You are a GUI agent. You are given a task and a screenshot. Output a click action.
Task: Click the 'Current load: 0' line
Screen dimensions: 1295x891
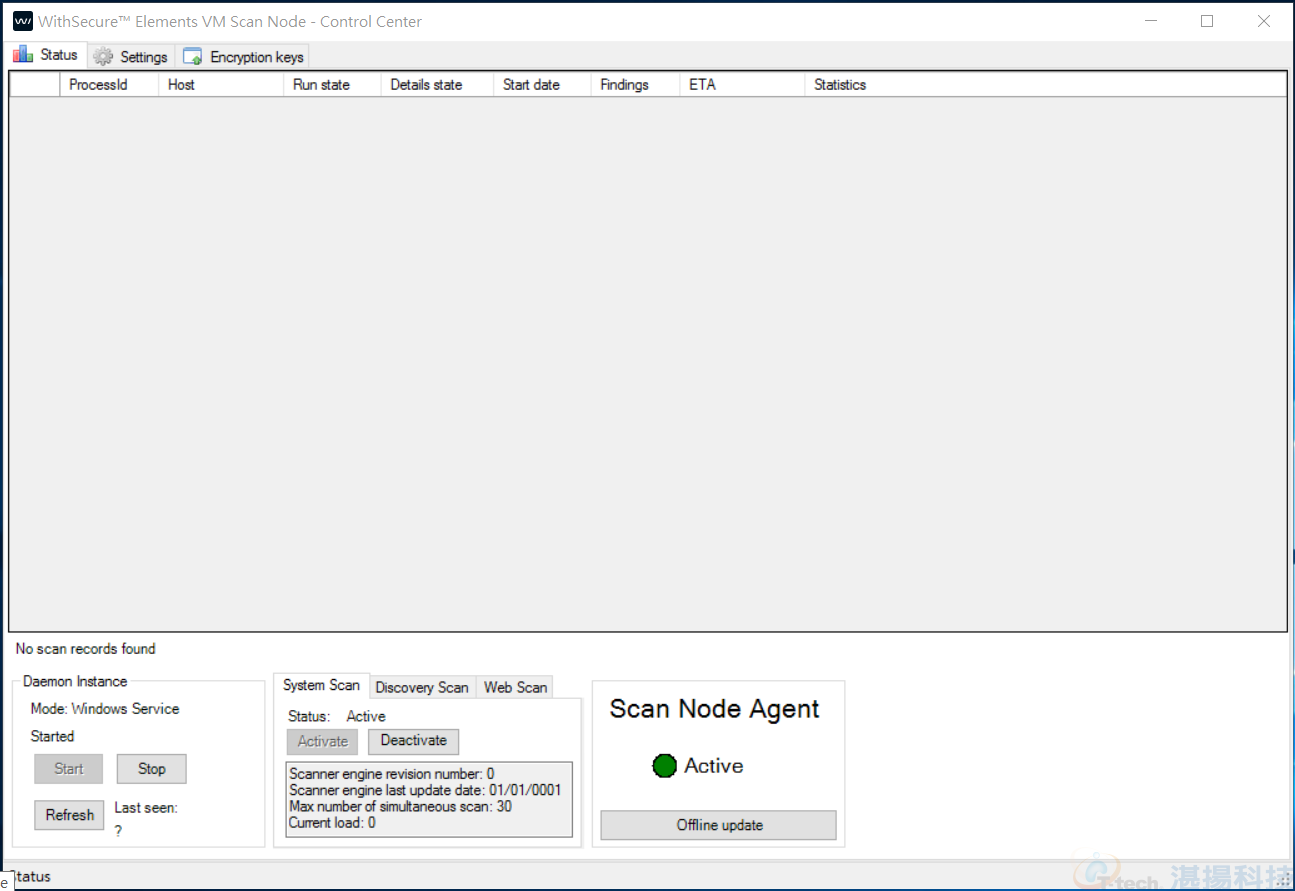click(x=332, y=823)
